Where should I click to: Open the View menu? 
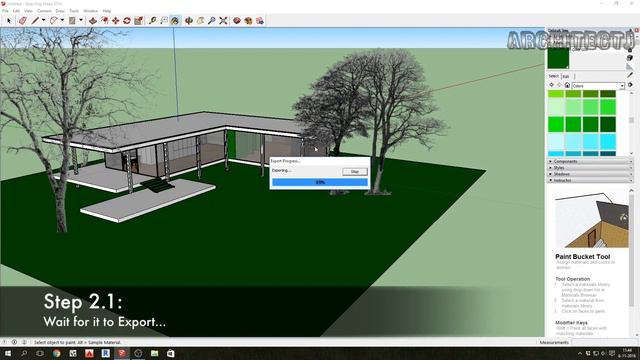coord(28,11)
